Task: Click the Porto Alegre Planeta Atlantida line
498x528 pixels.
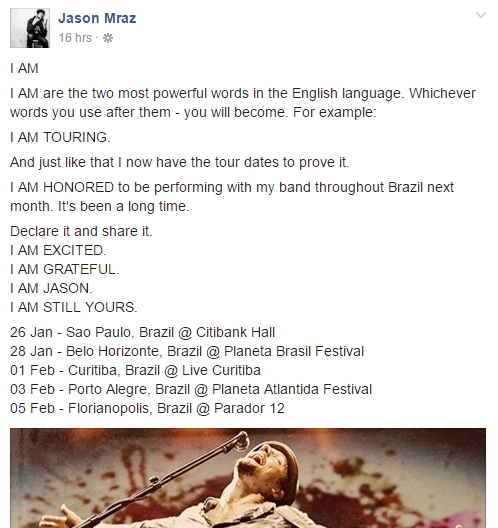Action: coord(191,389)
